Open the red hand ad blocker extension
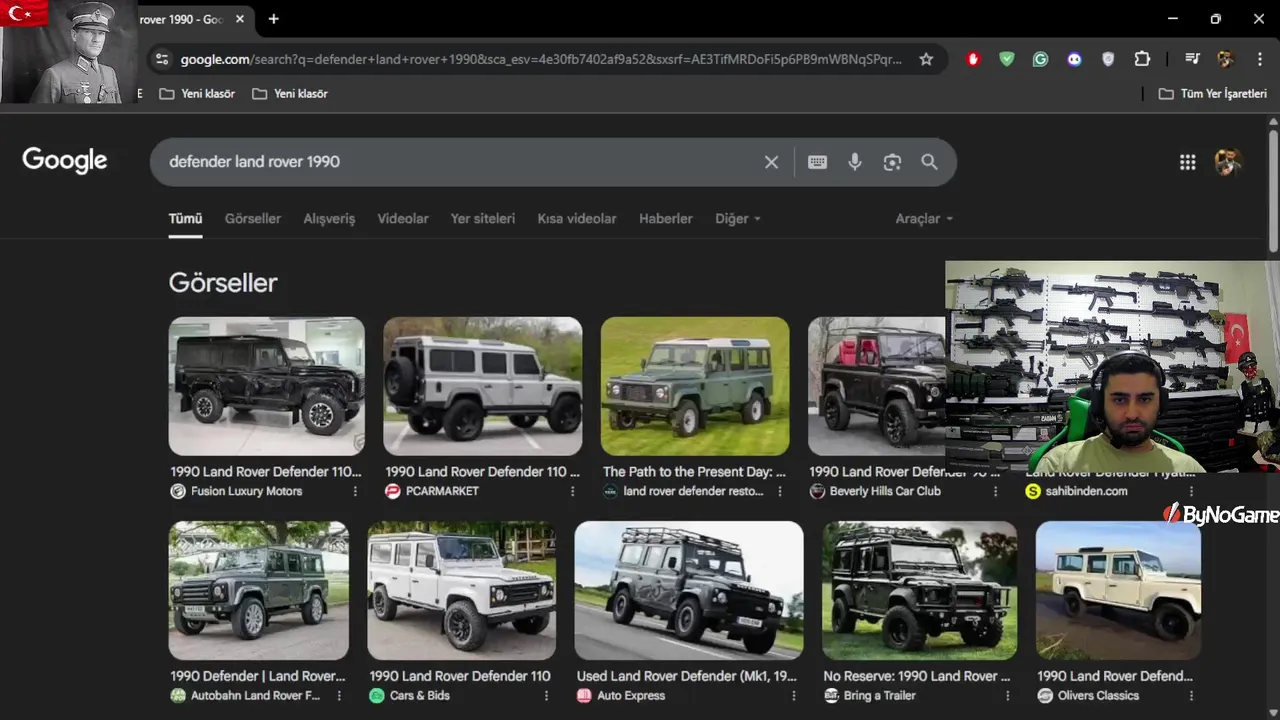 tap(973, 59)
